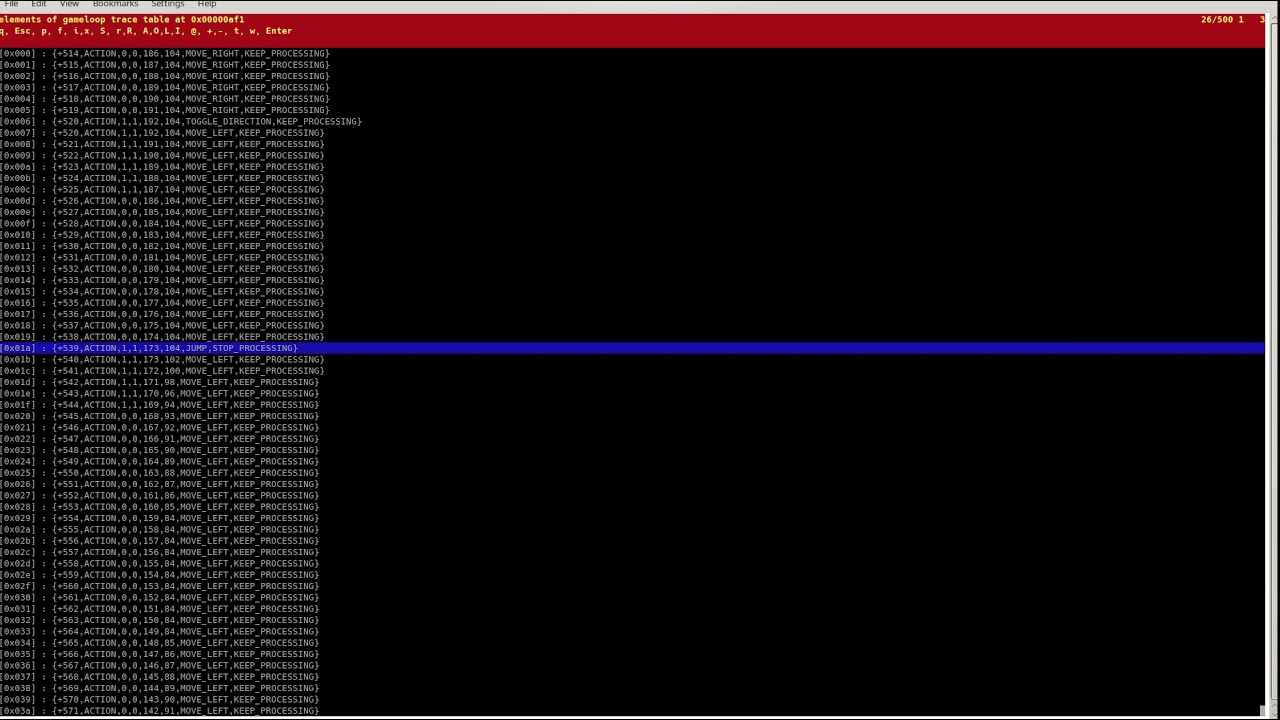Open the Edit menu
The width and height of the screenshot is (1280, 720).
[38, 4]
